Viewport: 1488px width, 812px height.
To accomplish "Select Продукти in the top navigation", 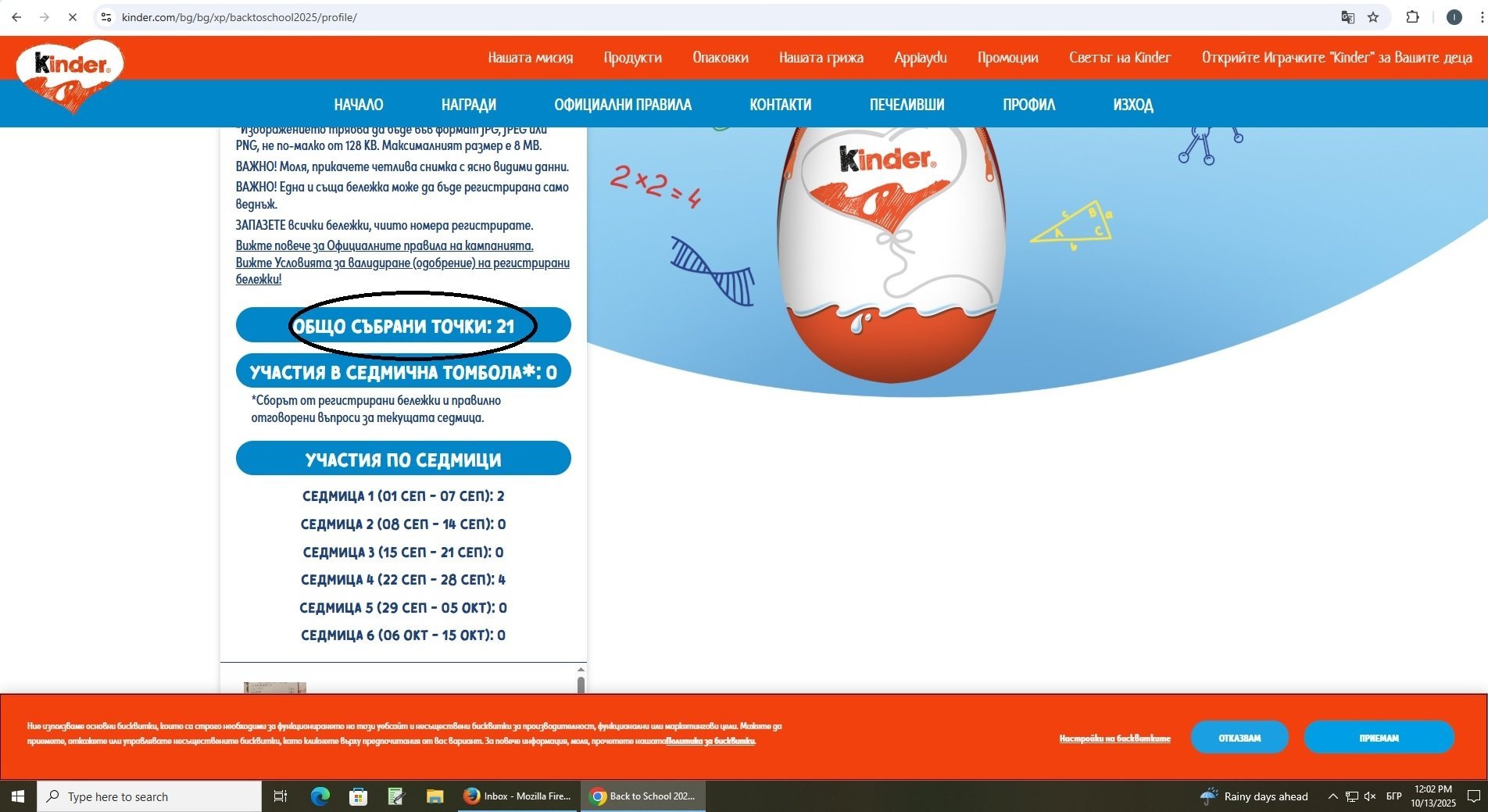I will point(632,58).
